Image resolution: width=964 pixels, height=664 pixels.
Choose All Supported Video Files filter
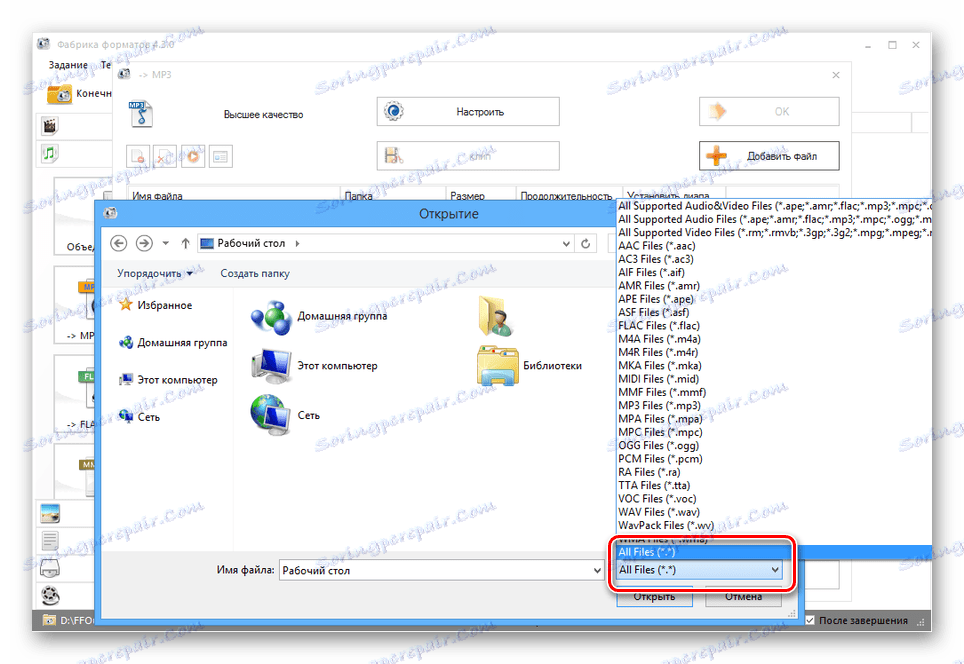[775, 232]
